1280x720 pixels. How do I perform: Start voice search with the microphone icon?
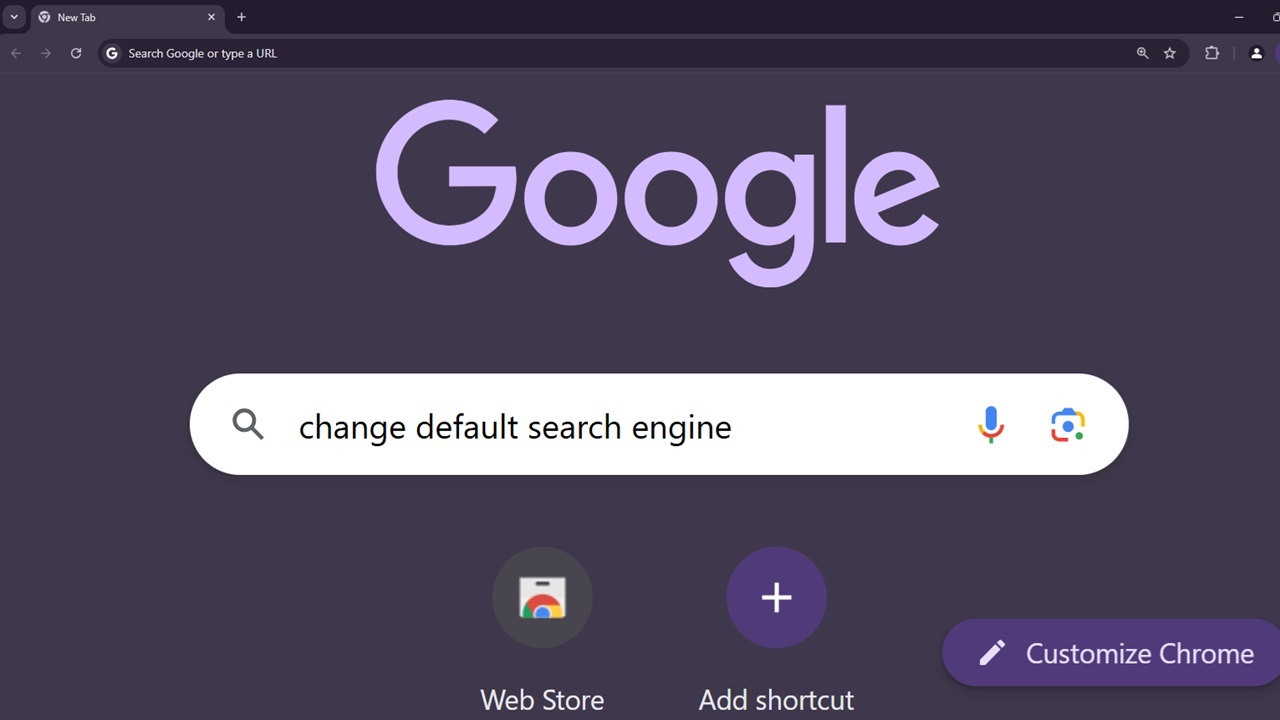tap(991, 424)
